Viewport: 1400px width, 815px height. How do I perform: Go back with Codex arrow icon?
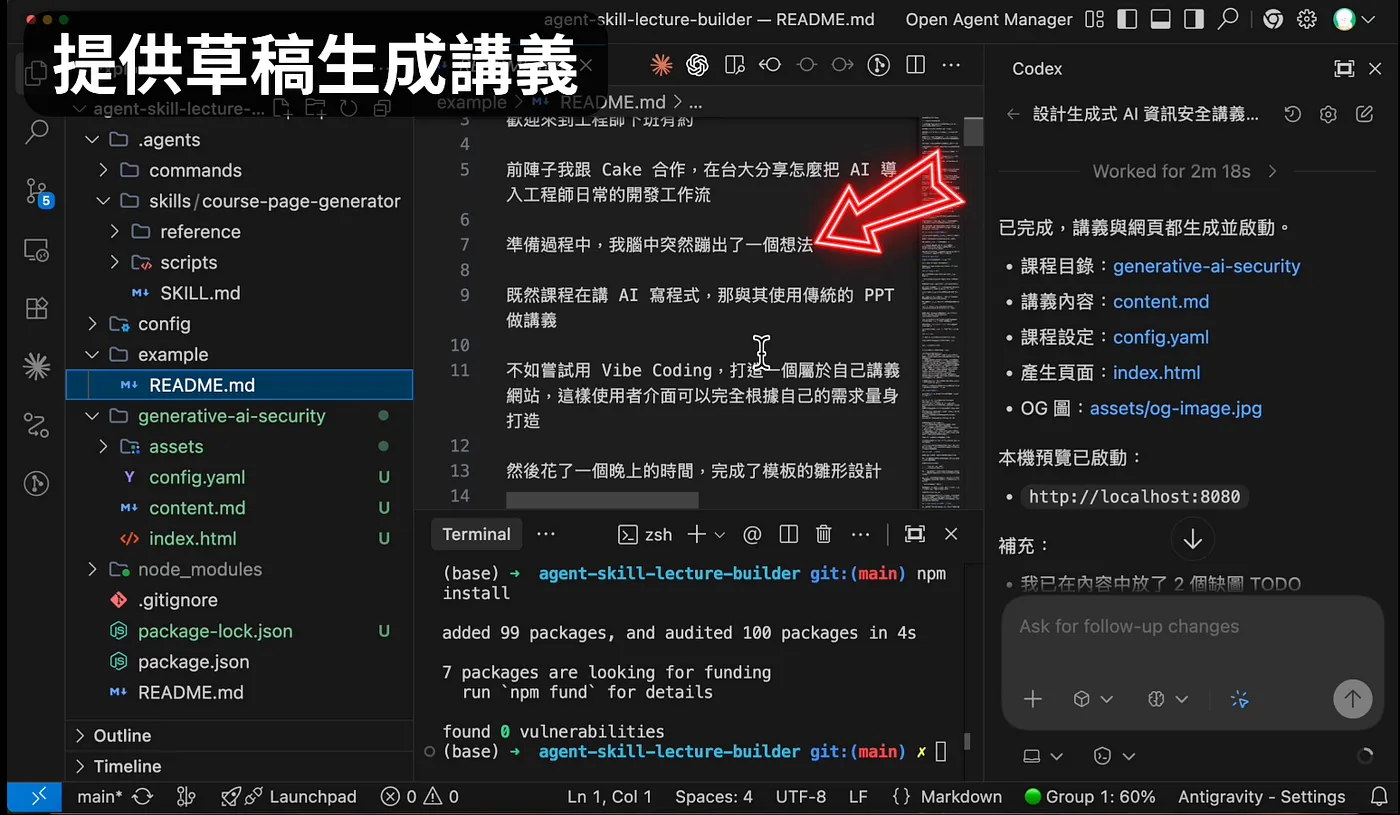coord(1013,114)
